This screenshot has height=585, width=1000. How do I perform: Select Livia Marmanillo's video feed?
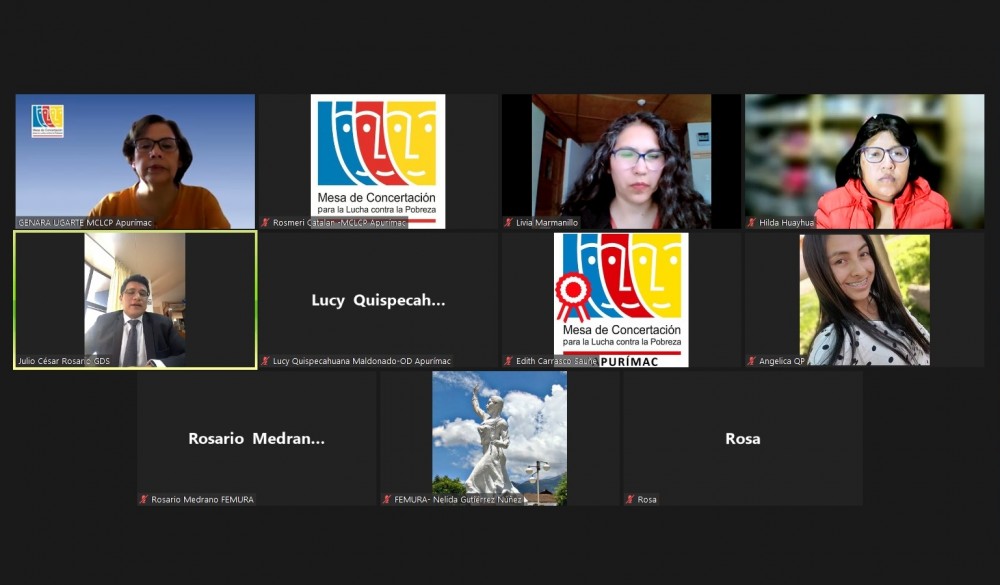tap(621, 160)
